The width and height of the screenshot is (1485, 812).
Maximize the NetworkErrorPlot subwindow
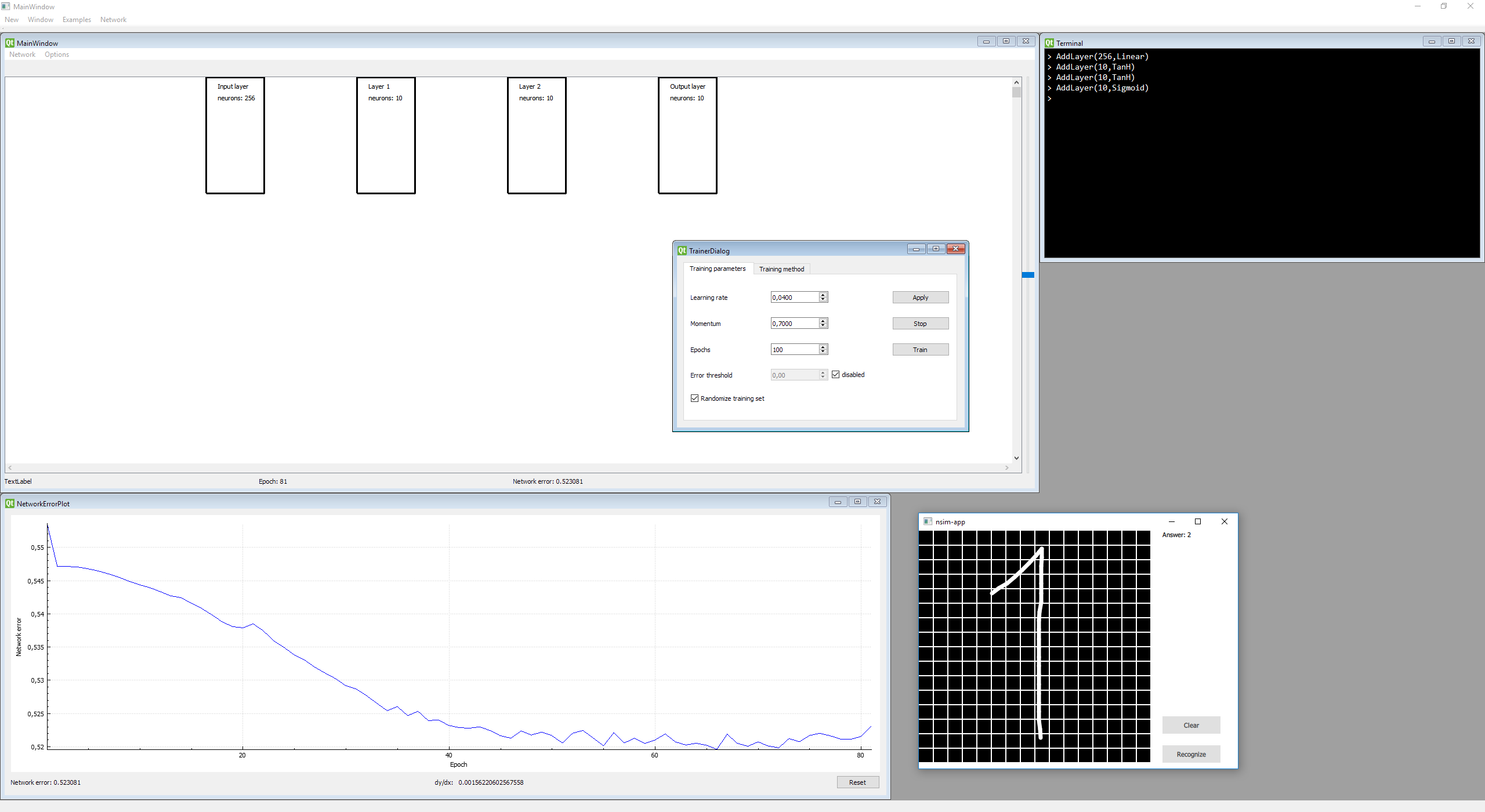click(x=857, y=502)
